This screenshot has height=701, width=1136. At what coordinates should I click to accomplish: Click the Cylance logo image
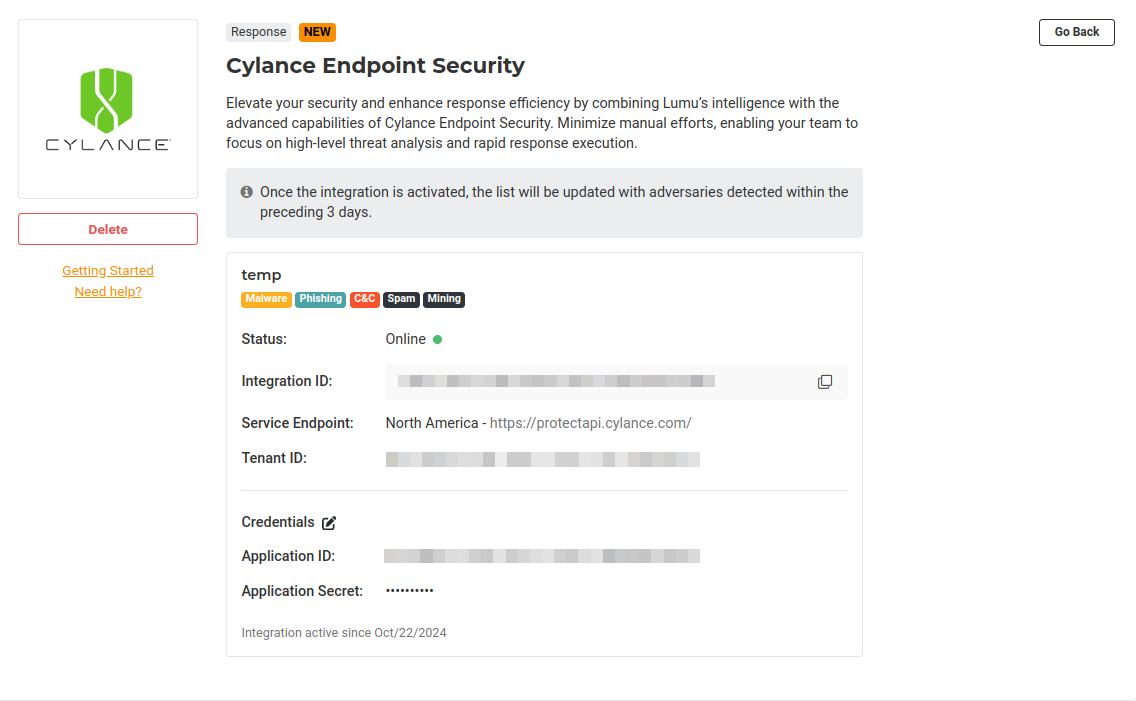pos(108,109)
